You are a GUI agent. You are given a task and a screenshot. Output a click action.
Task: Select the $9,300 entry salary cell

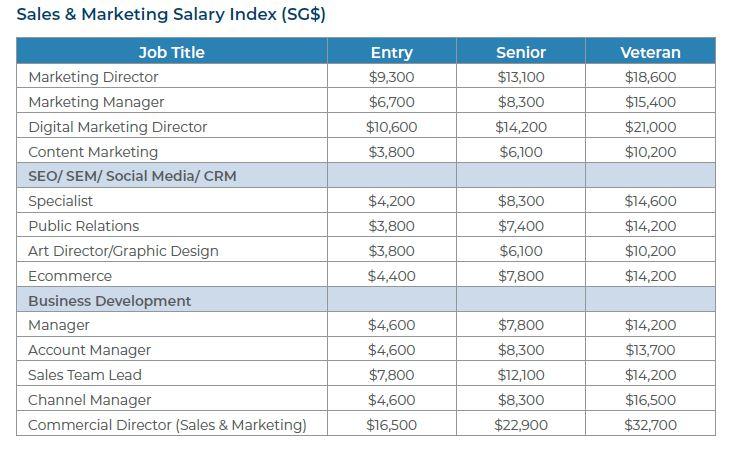point(391,77)
